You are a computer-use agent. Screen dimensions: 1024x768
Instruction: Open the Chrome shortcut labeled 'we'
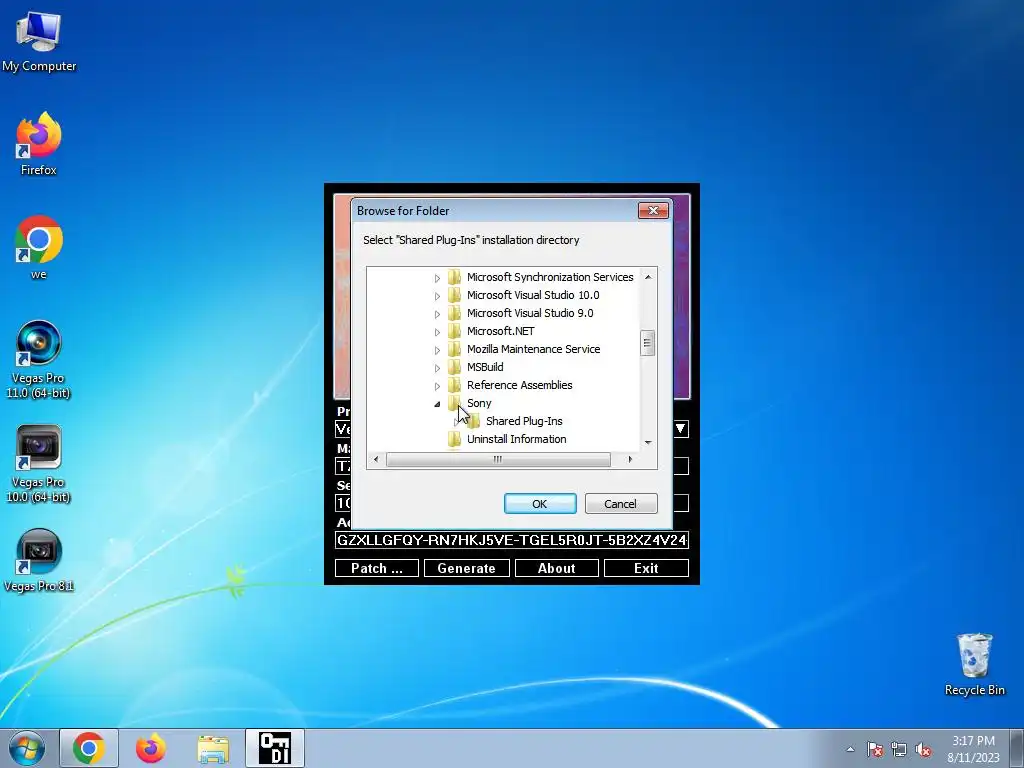tap(39, 248)
